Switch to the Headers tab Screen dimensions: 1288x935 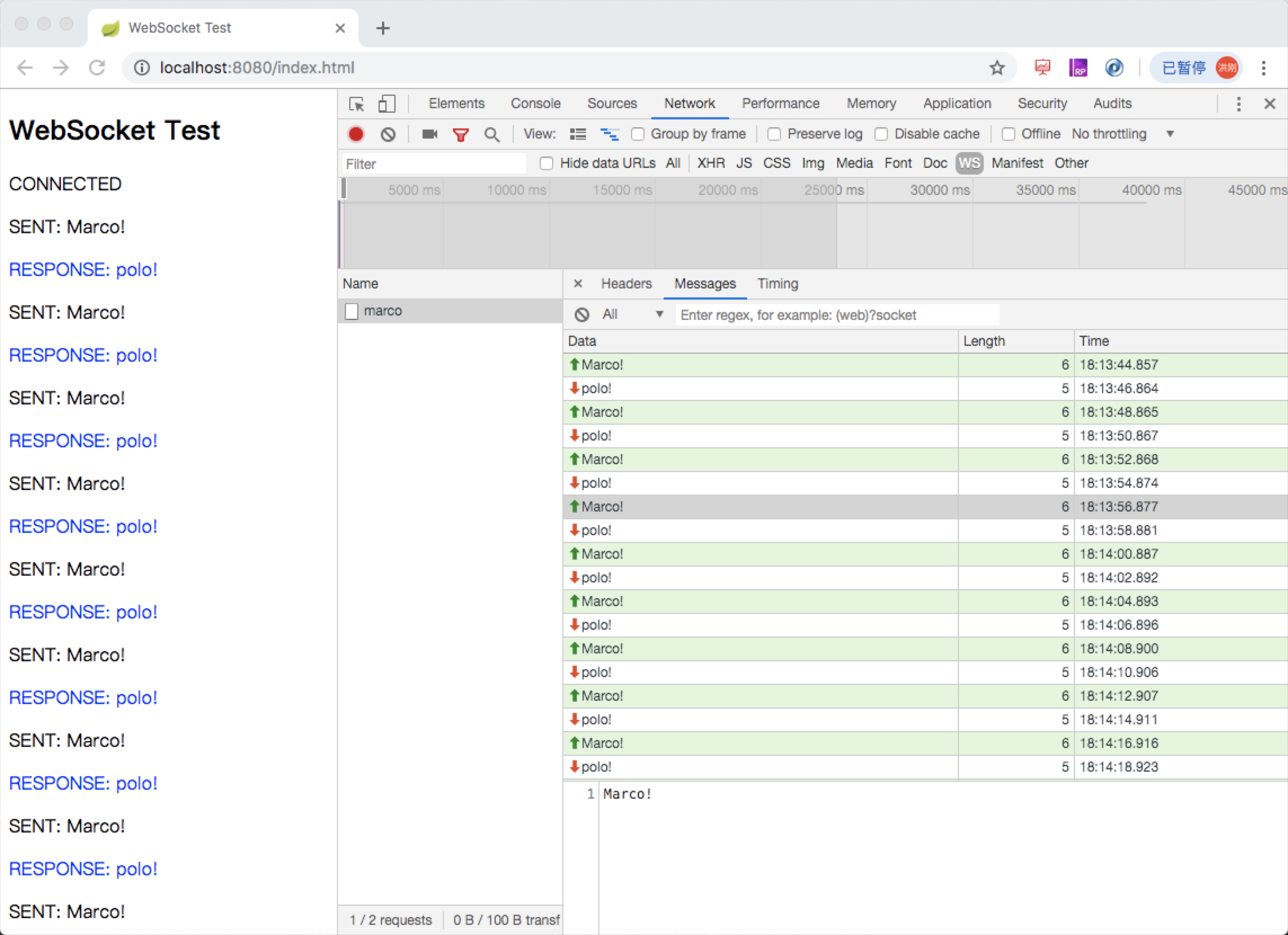click(623, 283)
